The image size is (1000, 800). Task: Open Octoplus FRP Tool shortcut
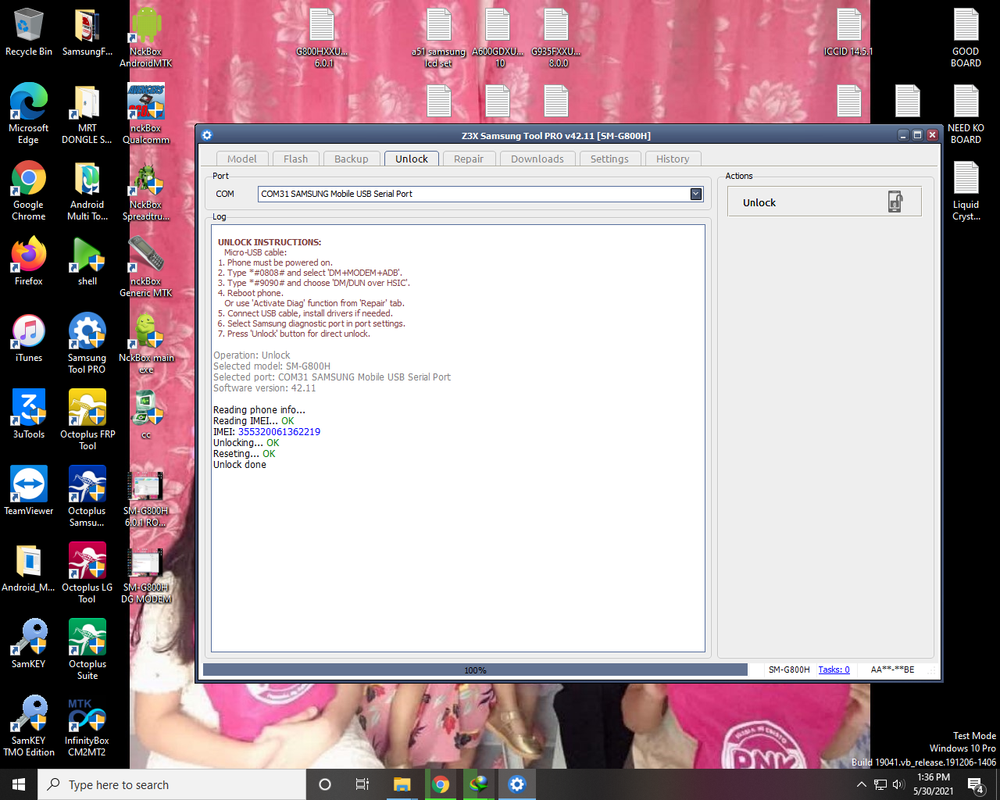pos(87,420)
